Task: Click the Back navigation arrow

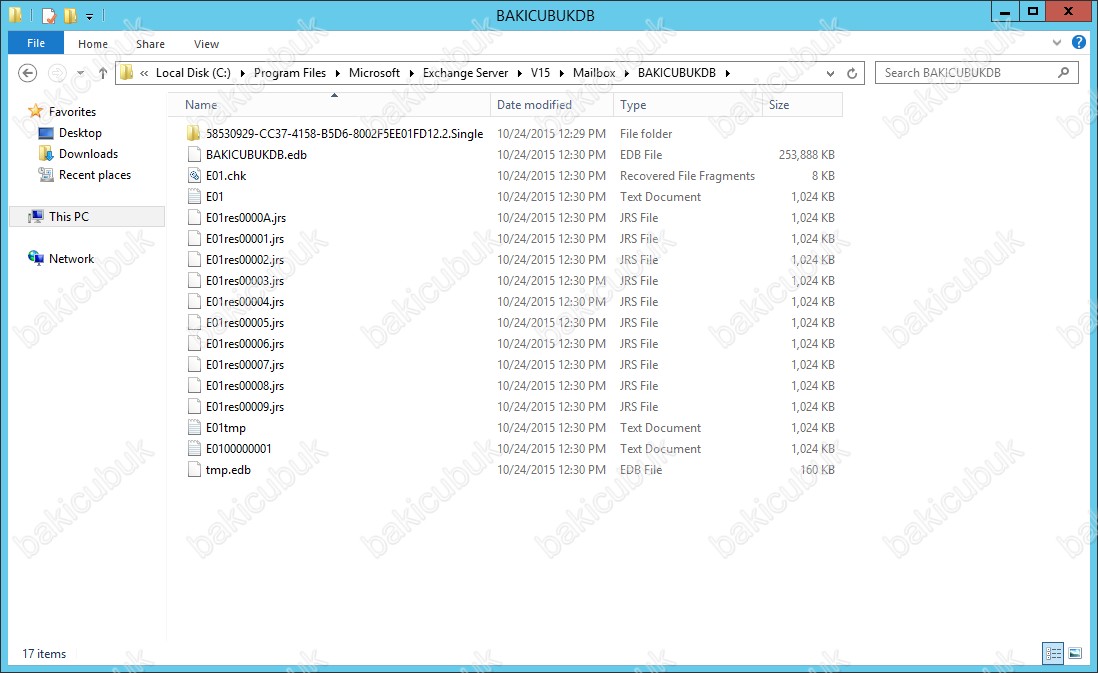Action: [x=27, y=73]
